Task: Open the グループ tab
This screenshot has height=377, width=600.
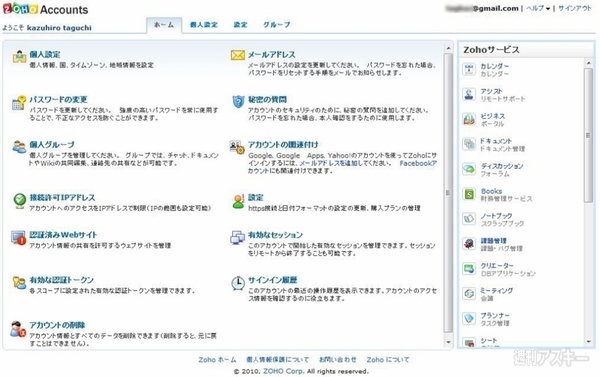Action: 276,25
